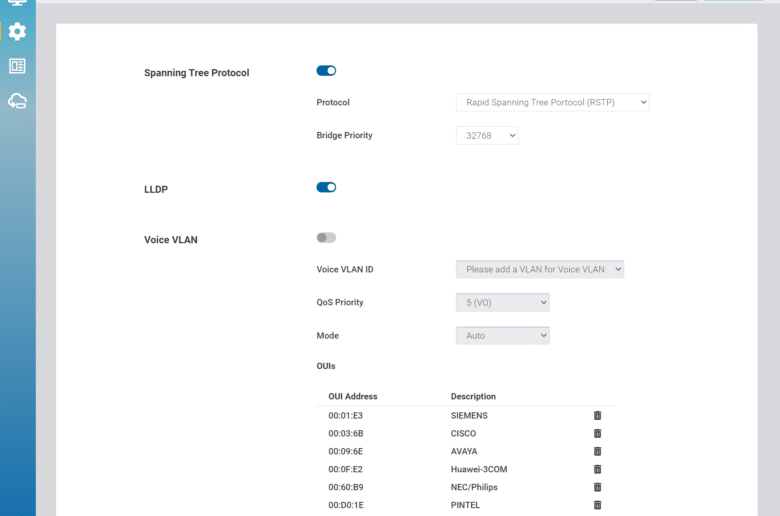This screenshot has width=780, height=516.
Task: Expand the Bridge Priority 32768 dropdown
Action: [487, 135]
